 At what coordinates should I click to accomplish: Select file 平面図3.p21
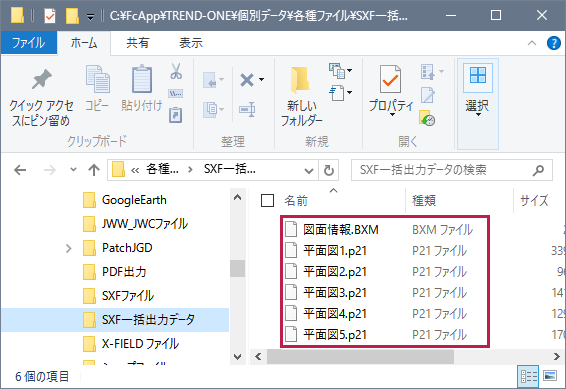coord(326,292)
